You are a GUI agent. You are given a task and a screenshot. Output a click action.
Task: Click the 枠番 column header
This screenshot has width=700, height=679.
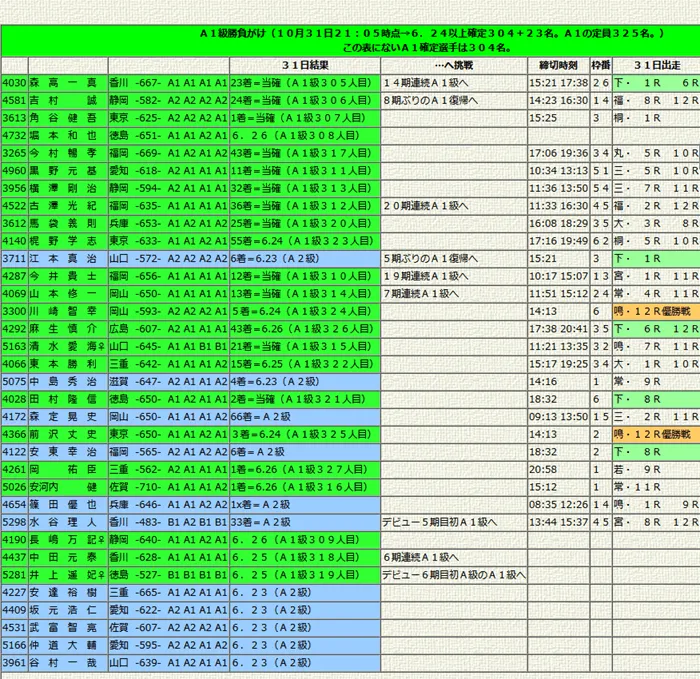(601, 65)
